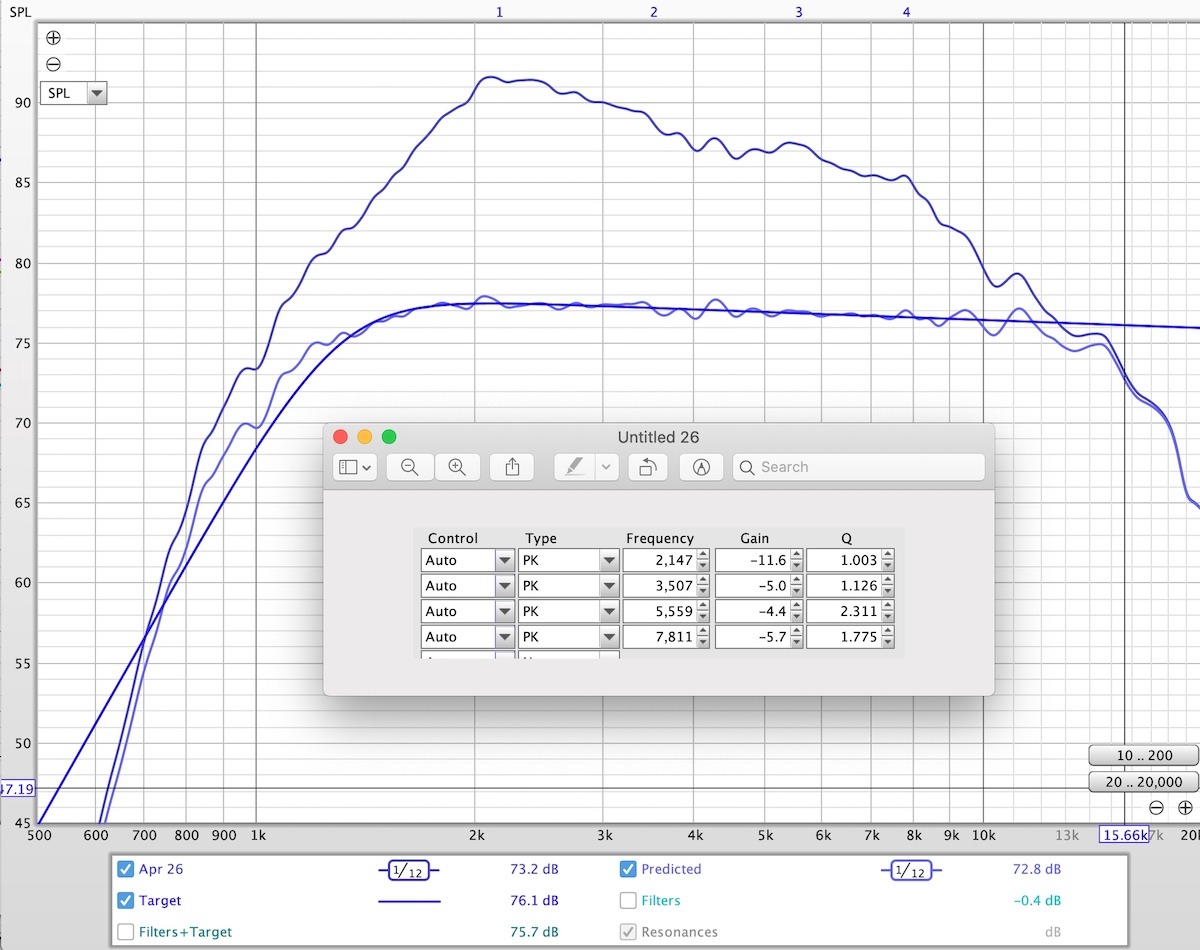The height and width of the screenshot is (950, 1200).
Task: Click the Frequency column header
Action: (660, 538)
